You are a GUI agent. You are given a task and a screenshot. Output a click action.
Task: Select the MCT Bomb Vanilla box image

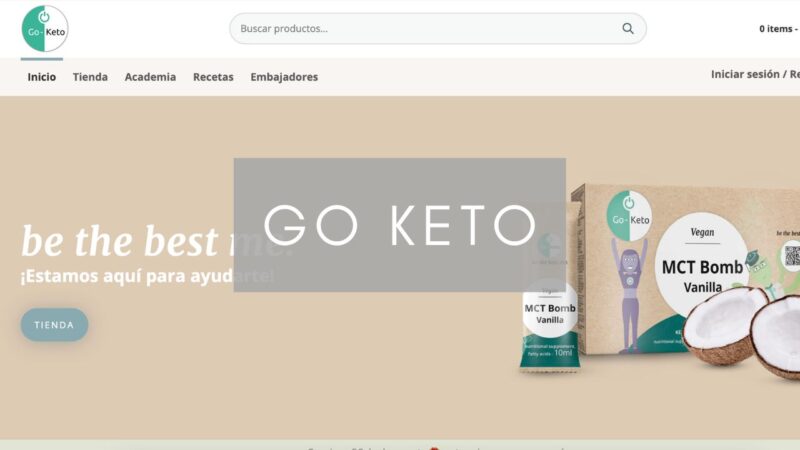[684, 270]
